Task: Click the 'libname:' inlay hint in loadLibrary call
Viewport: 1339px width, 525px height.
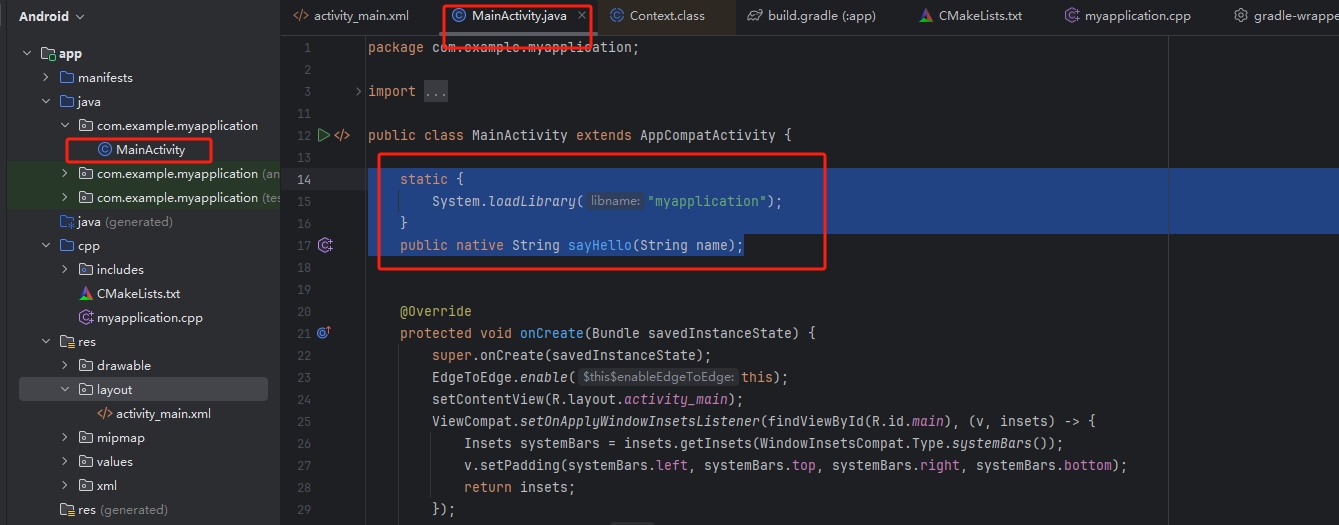Action: click(614, 201)
